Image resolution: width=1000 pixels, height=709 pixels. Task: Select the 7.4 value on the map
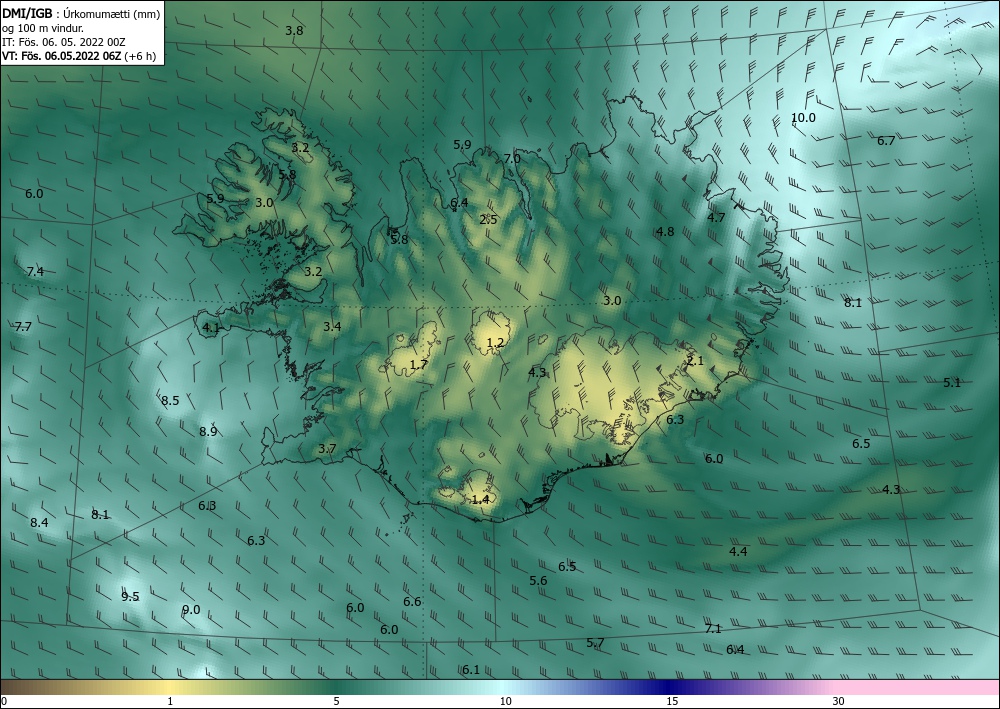(35, 272)
